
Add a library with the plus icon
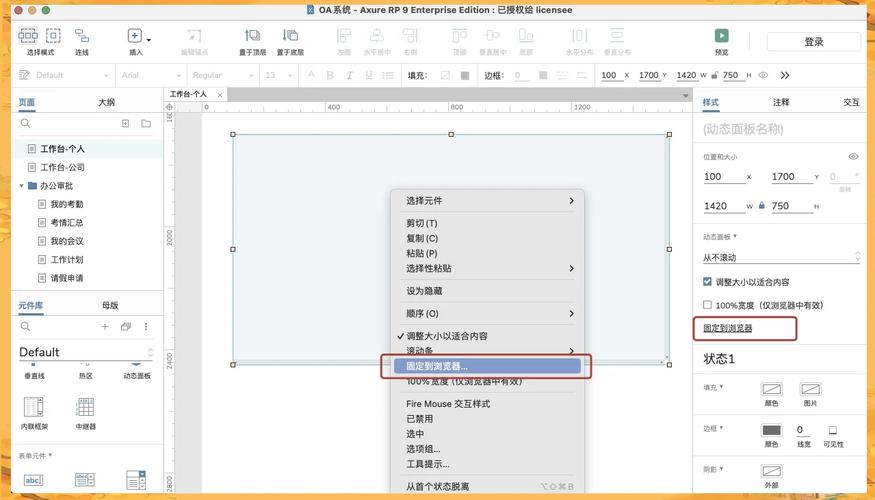[x=105, y=326]
